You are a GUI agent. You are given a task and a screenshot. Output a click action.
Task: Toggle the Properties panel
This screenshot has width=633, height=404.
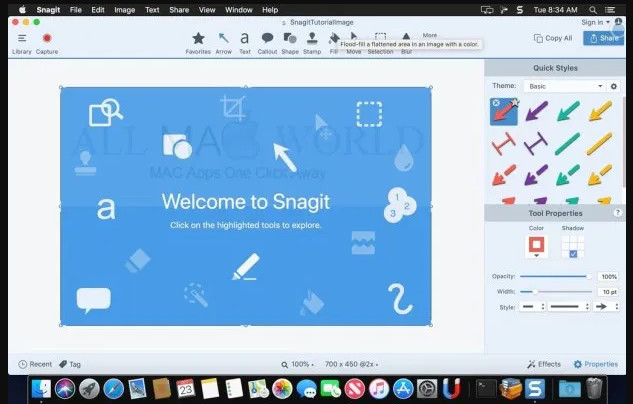point(595,364)
